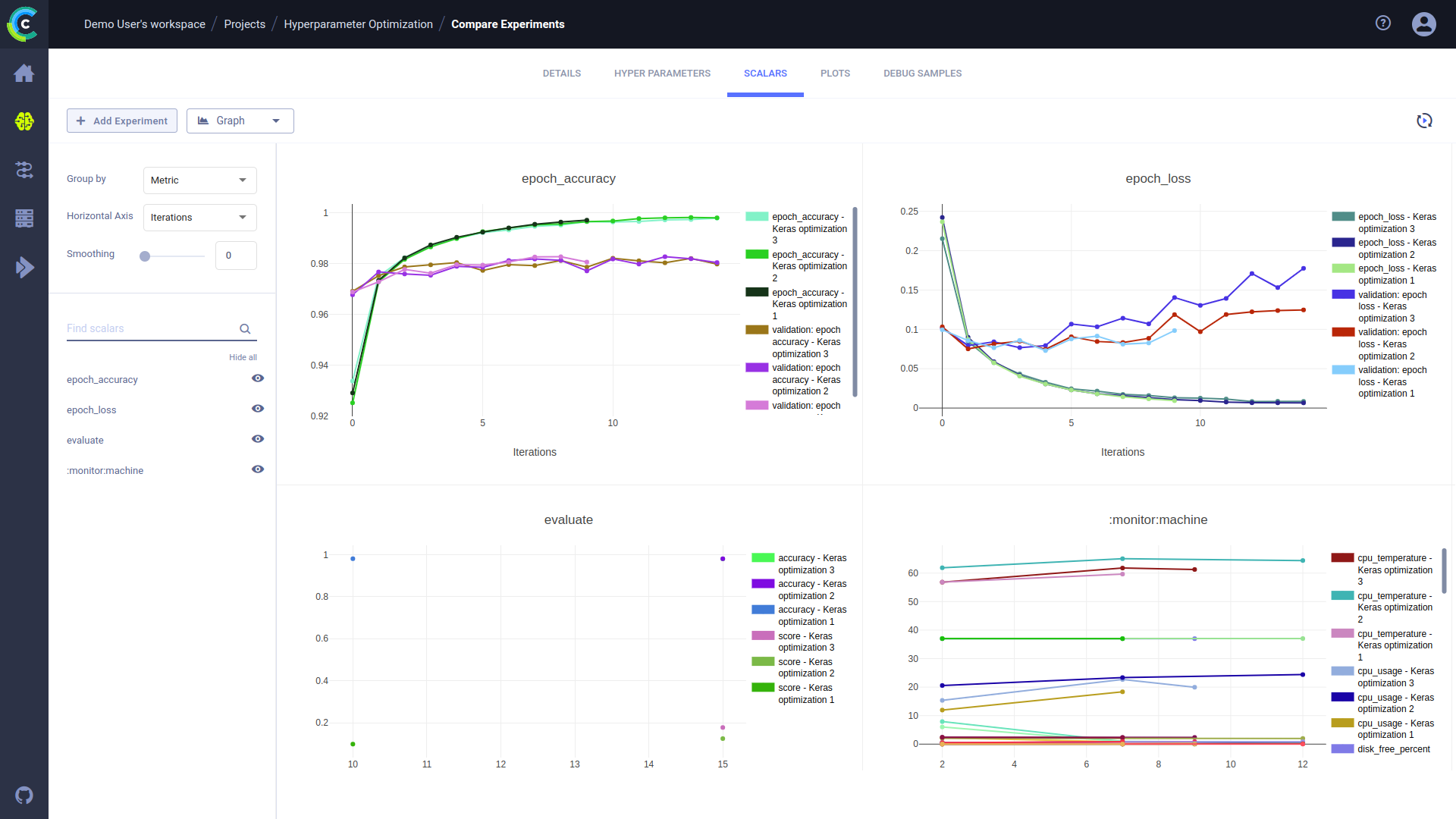Viewport: 1456px width, 819px height.
Task: Switch to the Hyper Parameters tab
Action: pyautogui.click(x=662, y=74)
